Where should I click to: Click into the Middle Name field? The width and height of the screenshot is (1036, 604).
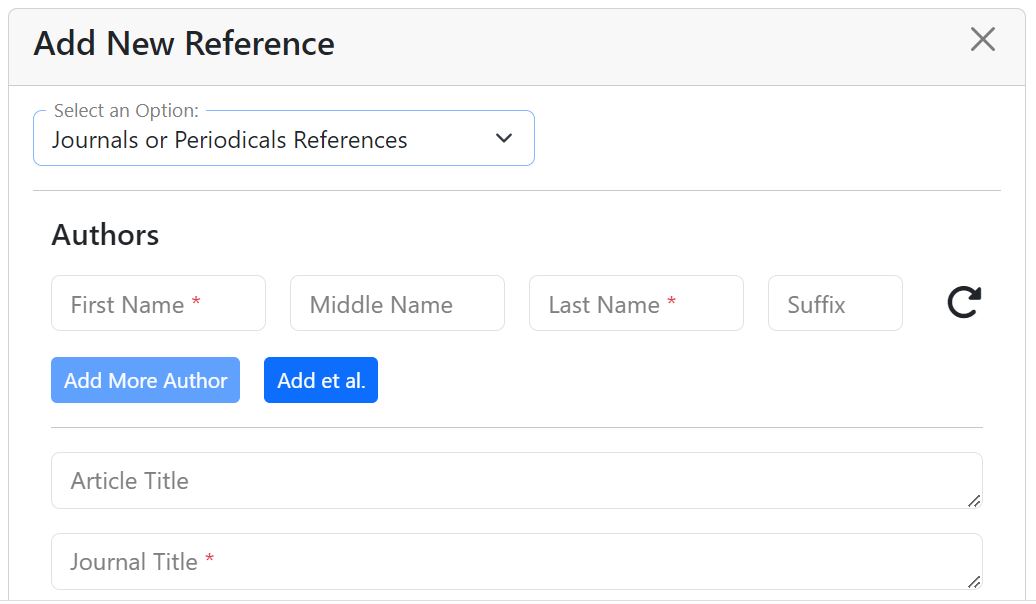397,304
